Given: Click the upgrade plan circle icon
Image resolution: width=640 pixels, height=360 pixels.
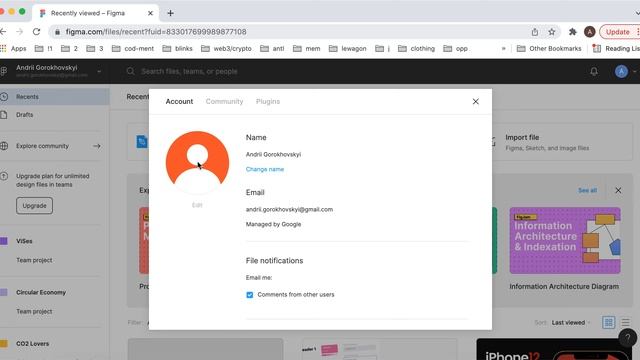Looking at the screenshot, I should click(x=4, y=176).
